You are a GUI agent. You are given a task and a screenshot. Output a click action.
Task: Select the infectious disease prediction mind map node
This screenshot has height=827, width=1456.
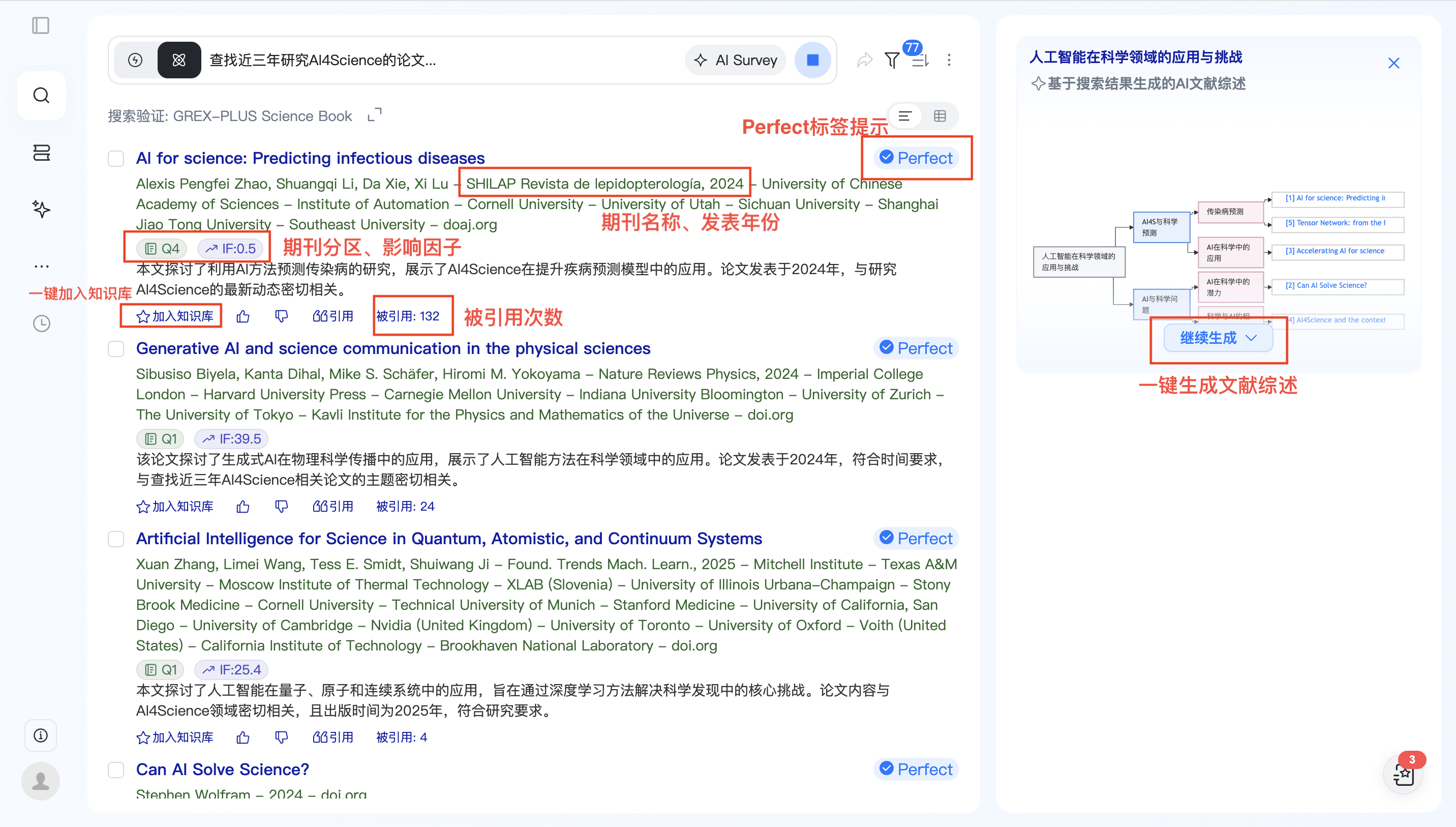click(x=1231, y=212)
